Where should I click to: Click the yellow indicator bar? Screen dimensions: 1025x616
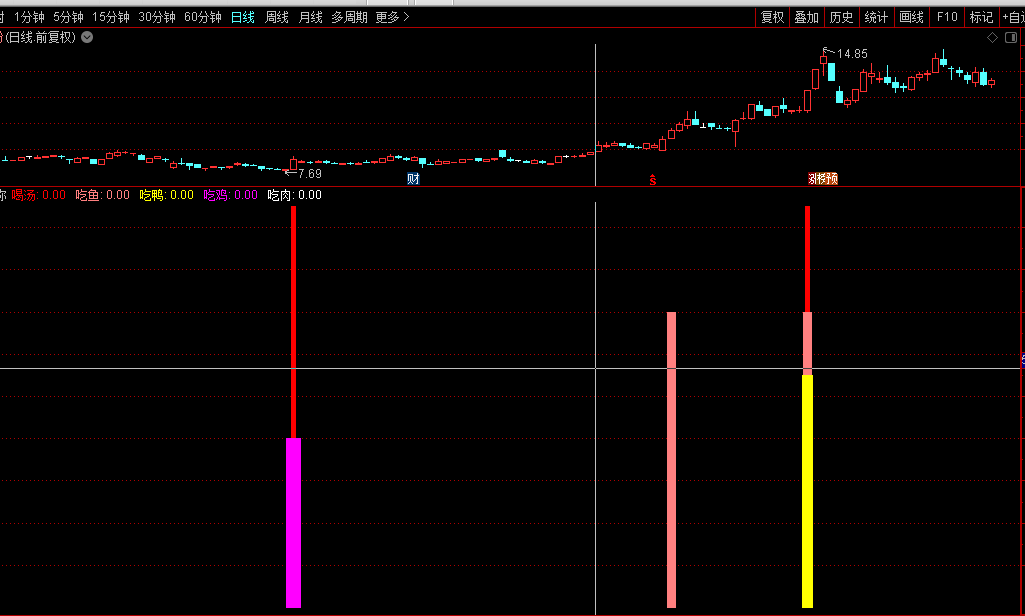(x=807, y=490)
